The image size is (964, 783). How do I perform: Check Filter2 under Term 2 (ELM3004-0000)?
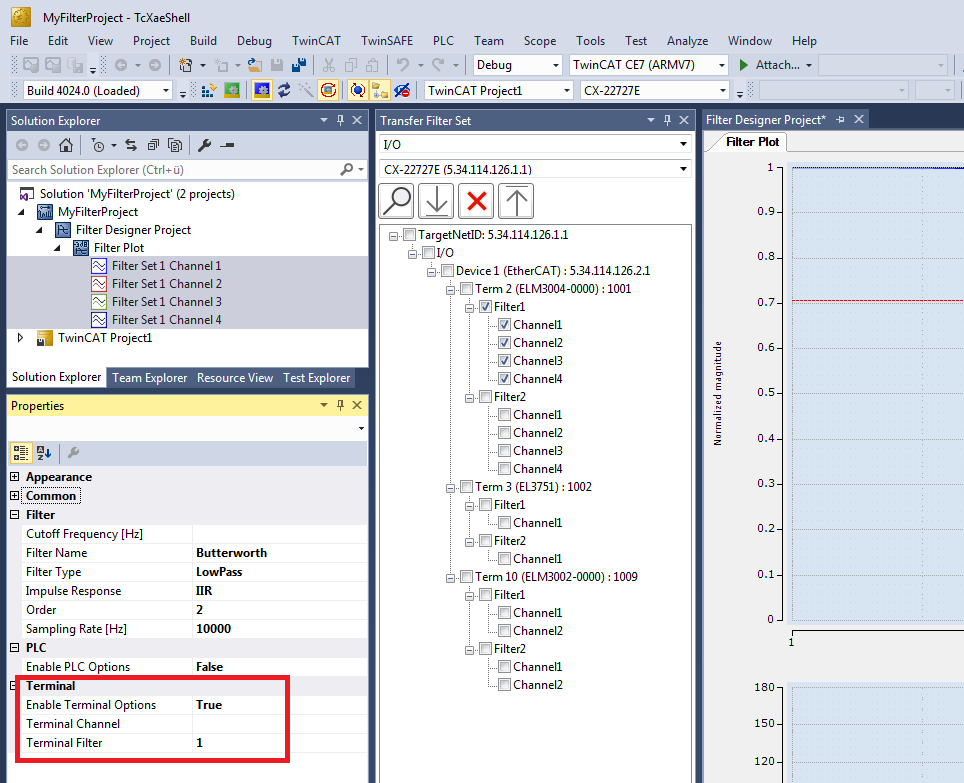coord(486,396)
